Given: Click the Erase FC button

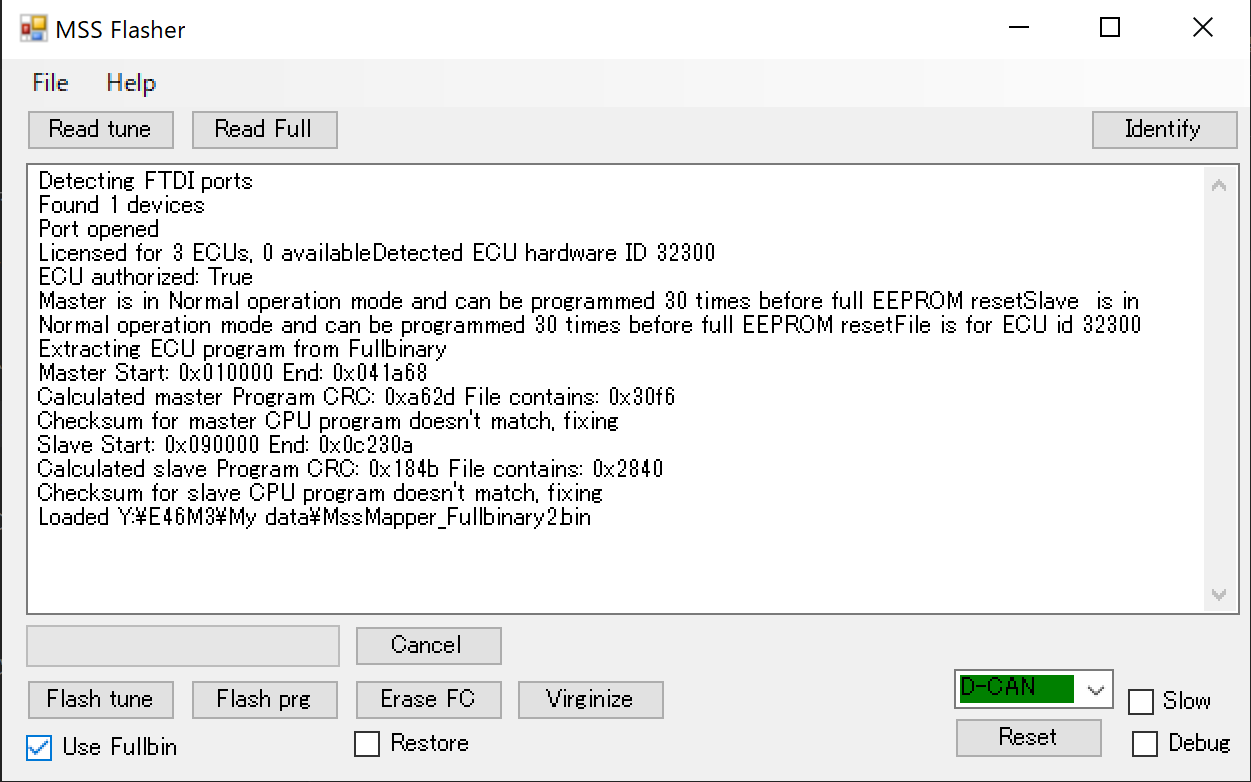Looking at the screenshot, I should tap(428, 699).
